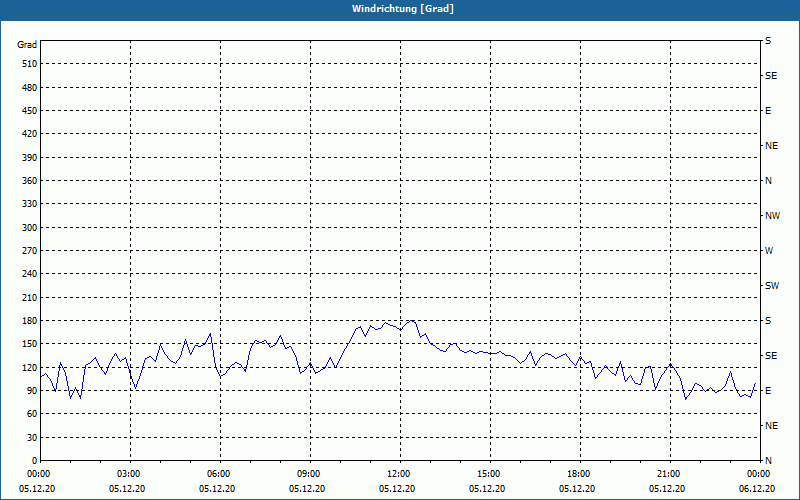Click the 06:00 time axis label
Image resolution: width=800 pixels, height=500 pixels.
(220, 474)
